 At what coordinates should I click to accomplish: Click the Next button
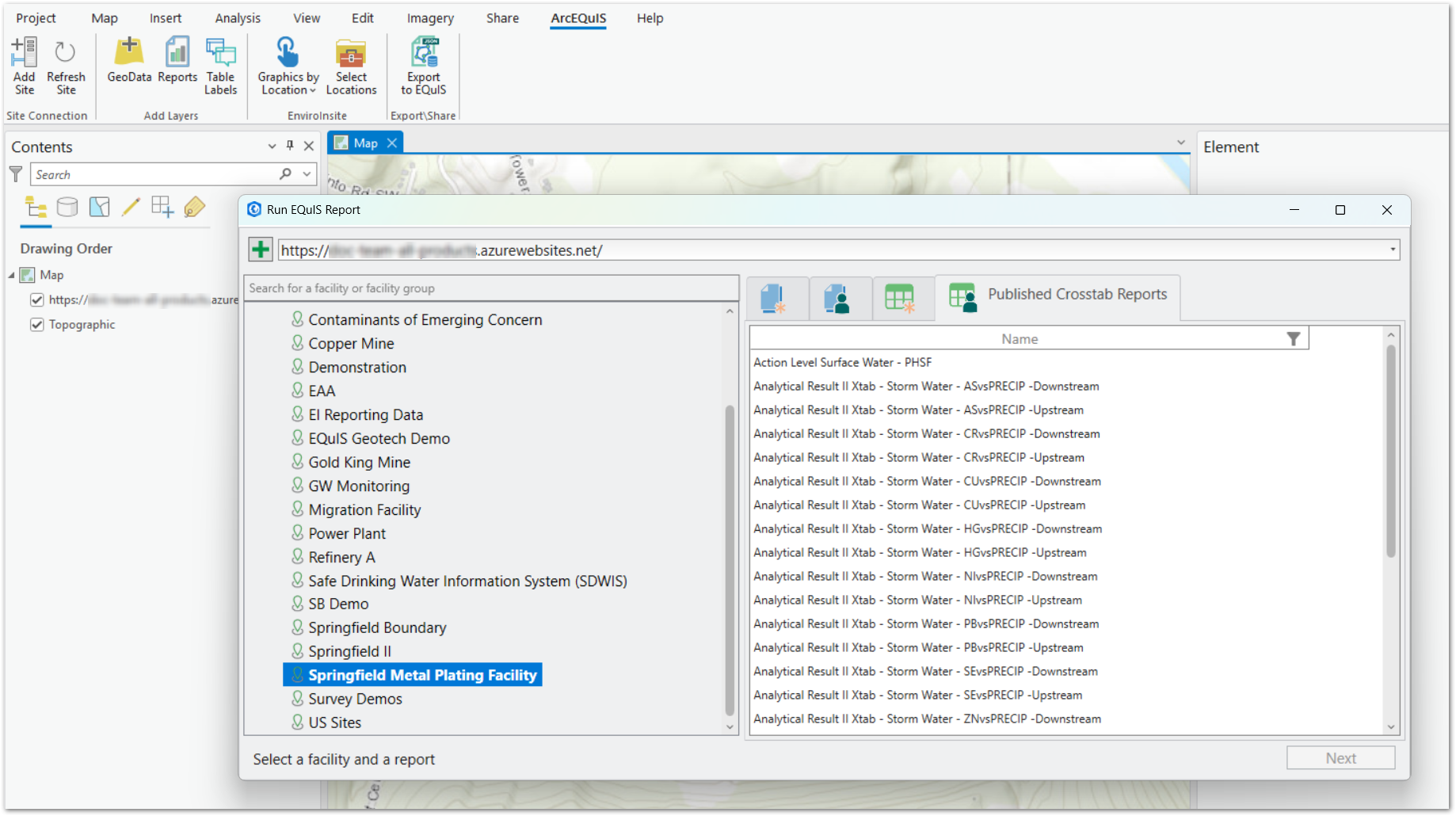[1340, 758]
